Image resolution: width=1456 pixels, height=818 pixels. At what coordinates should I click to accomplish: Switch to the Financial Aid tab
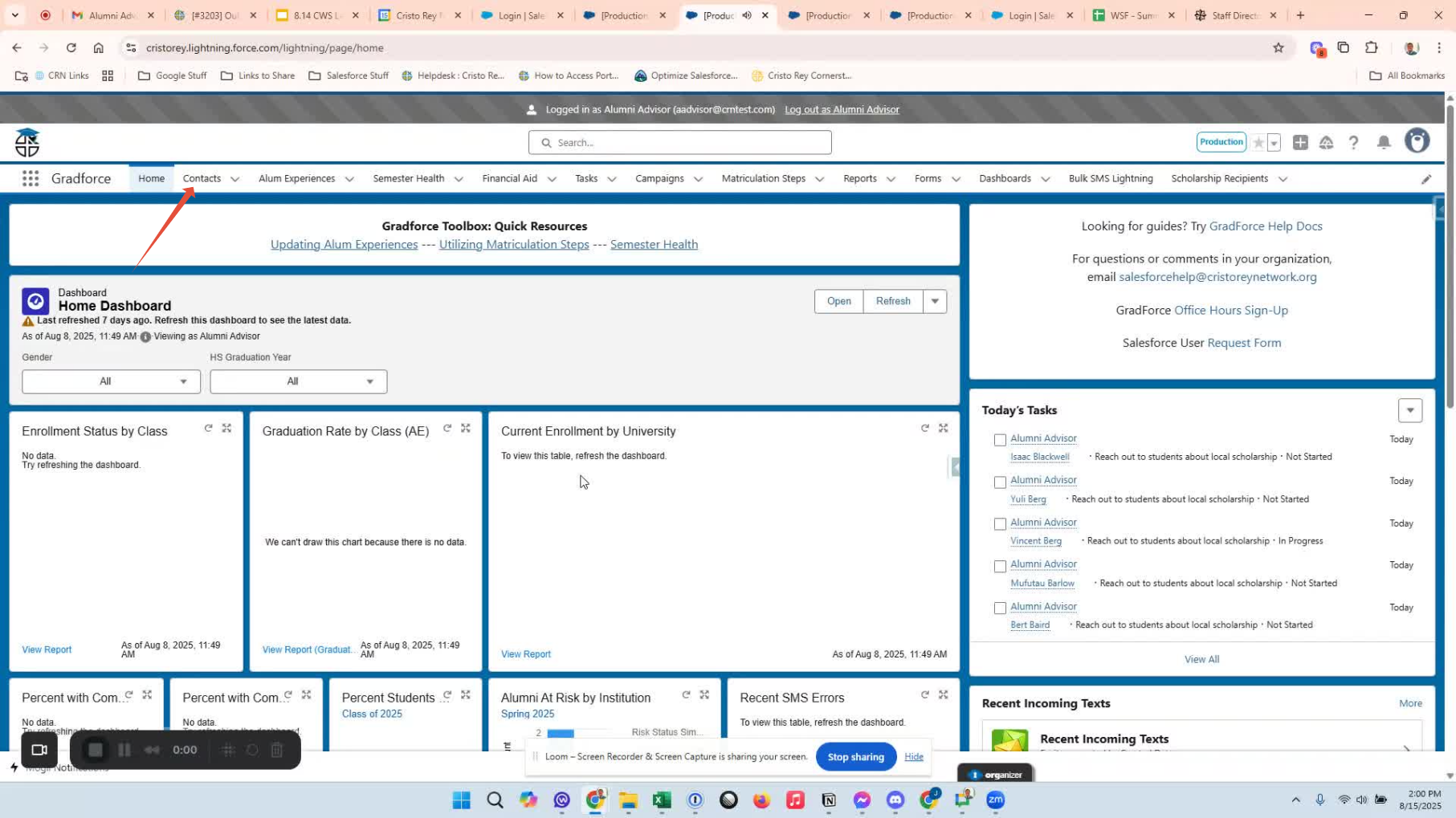[x=510, y=179]
